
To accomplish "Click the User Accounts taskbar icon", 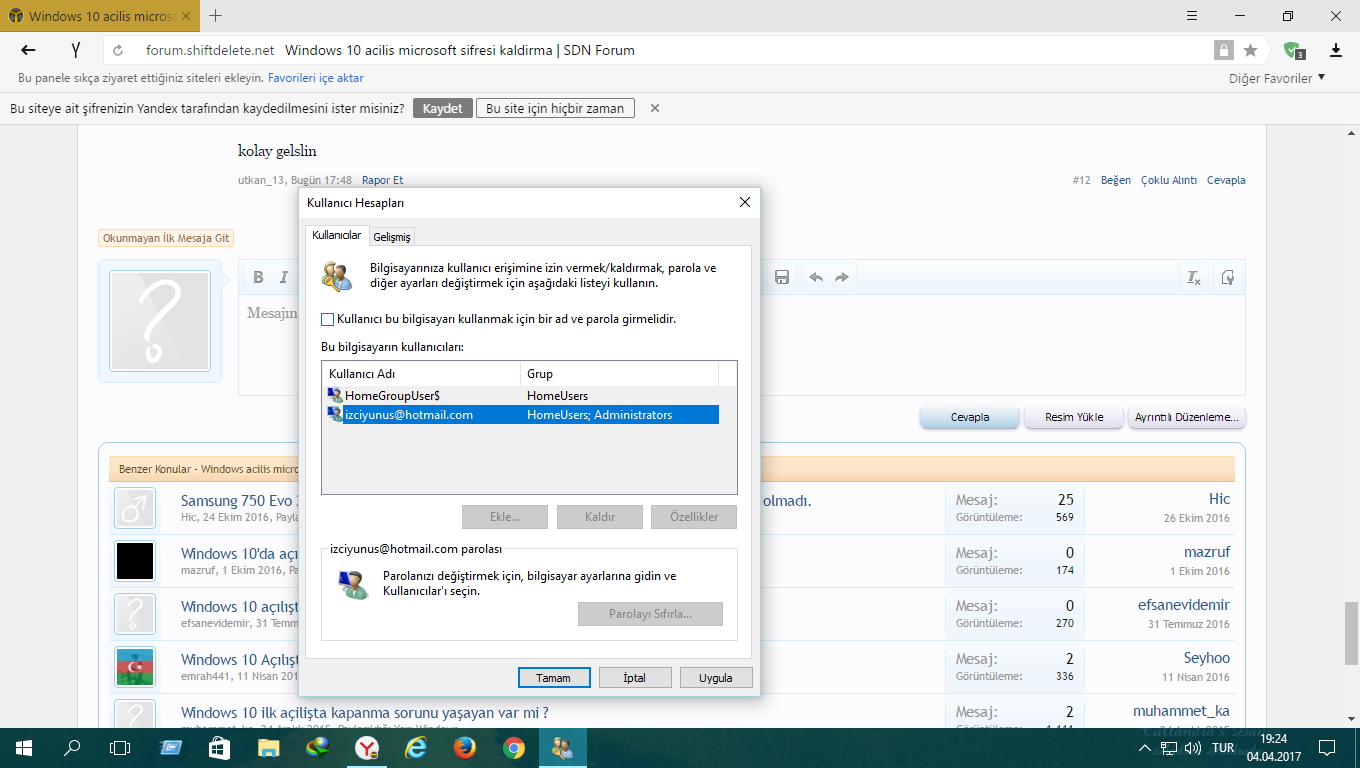I will click(x=562, y=747).
